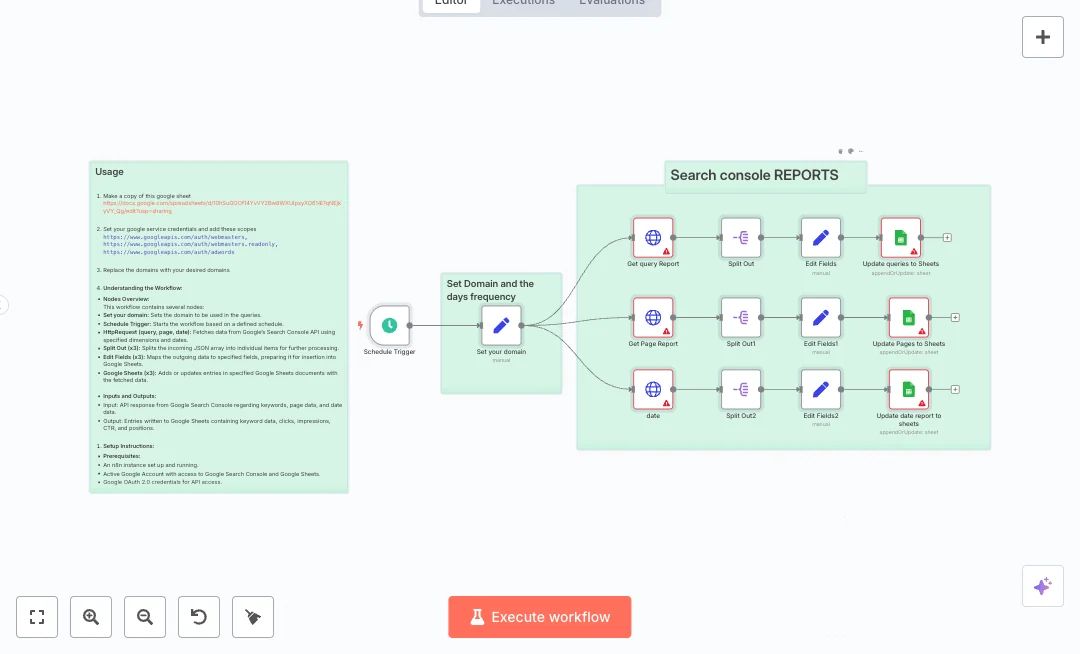Screen dimensions: 1080x654
Task: Select Update Pages to Sheets node
Action: (908, 317)
